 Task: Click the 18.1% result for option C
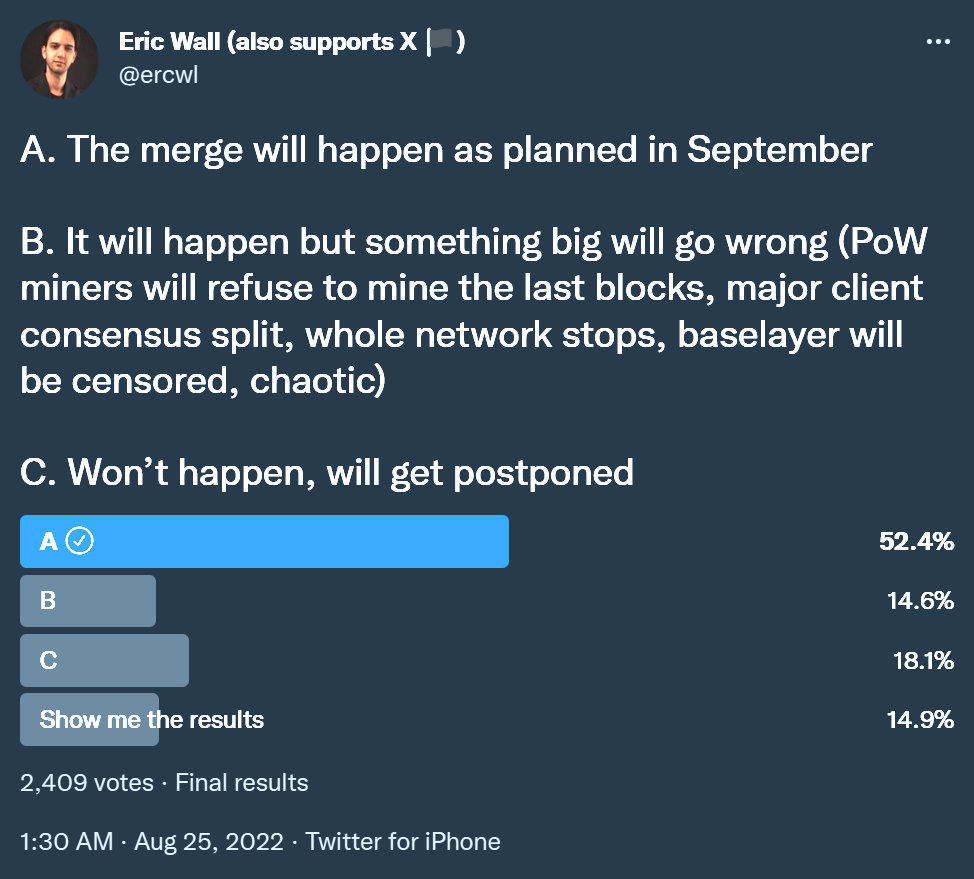coord(922,660)
